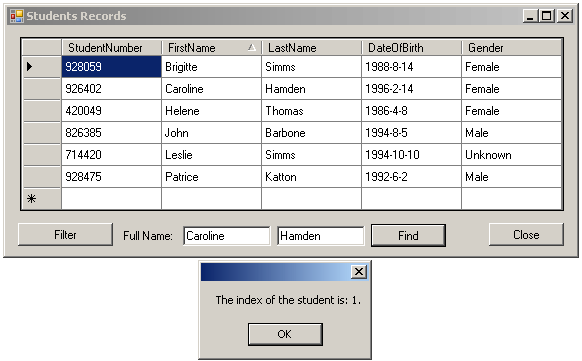Close the message box with its X
Screen dimensions: 582x361
[359, 272]
